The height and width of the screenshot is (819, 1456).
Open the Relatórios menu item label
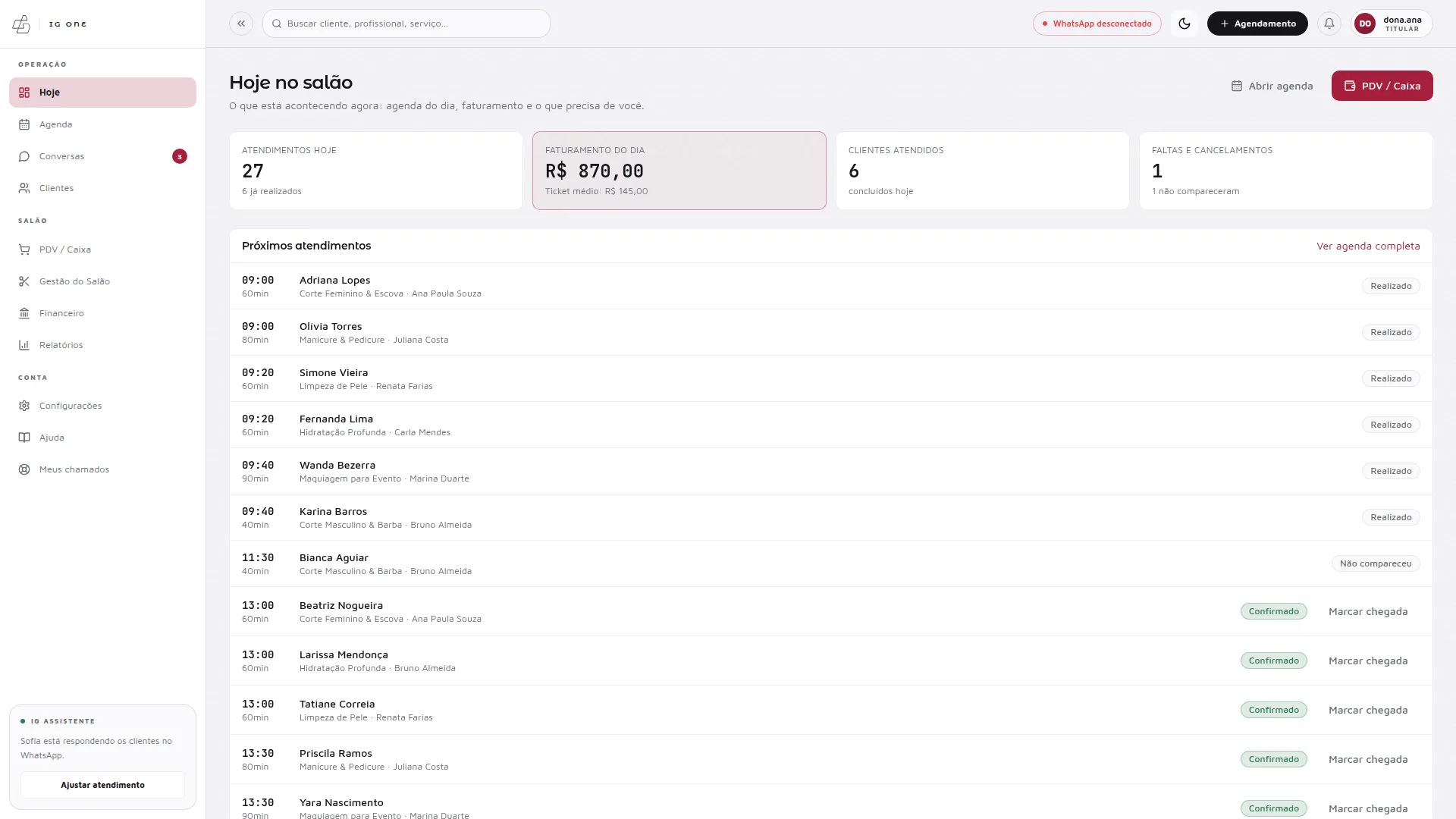point(61,345)
